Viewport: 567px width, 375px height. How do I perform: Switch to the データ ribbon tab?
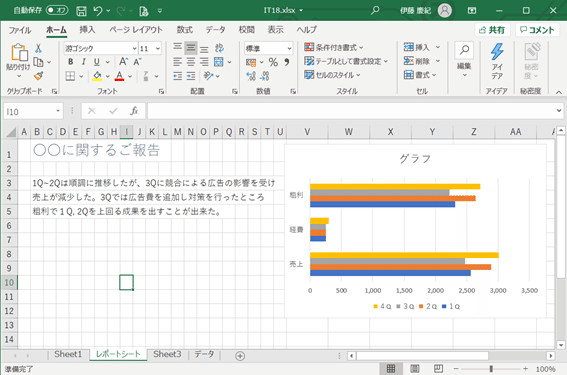coord(215,30)
